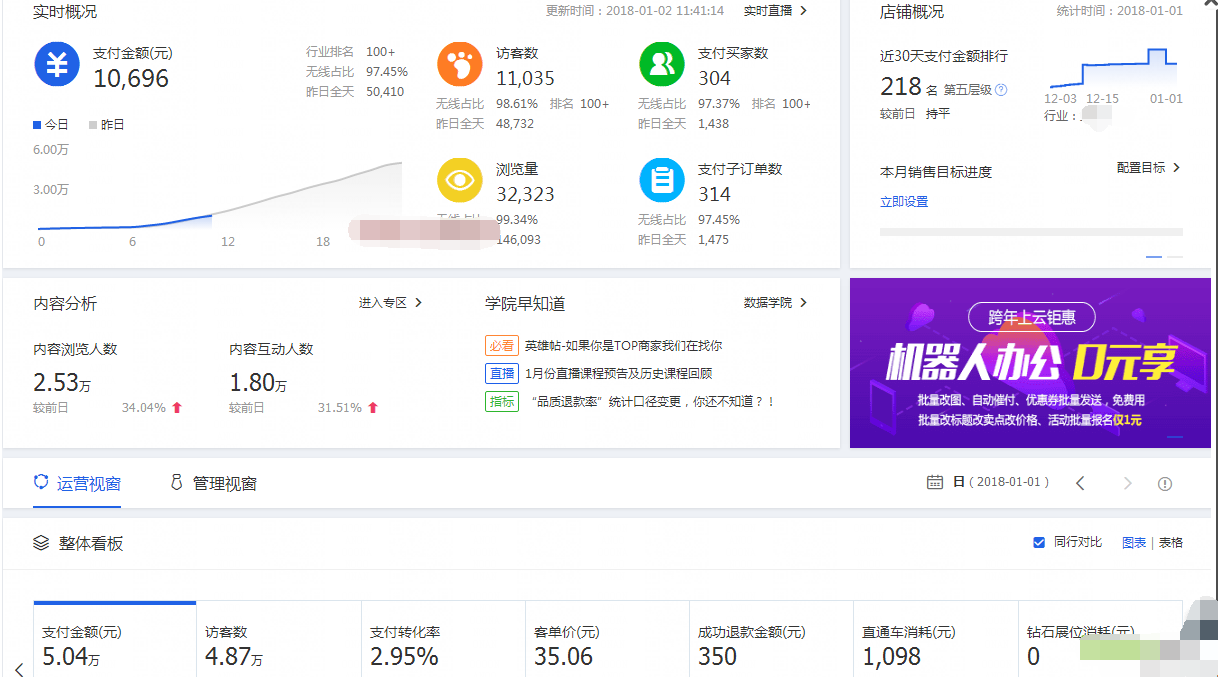Switch view to 图表 mode
The width and height of the screenshot is (1218, 677).
click(1134, 542)
